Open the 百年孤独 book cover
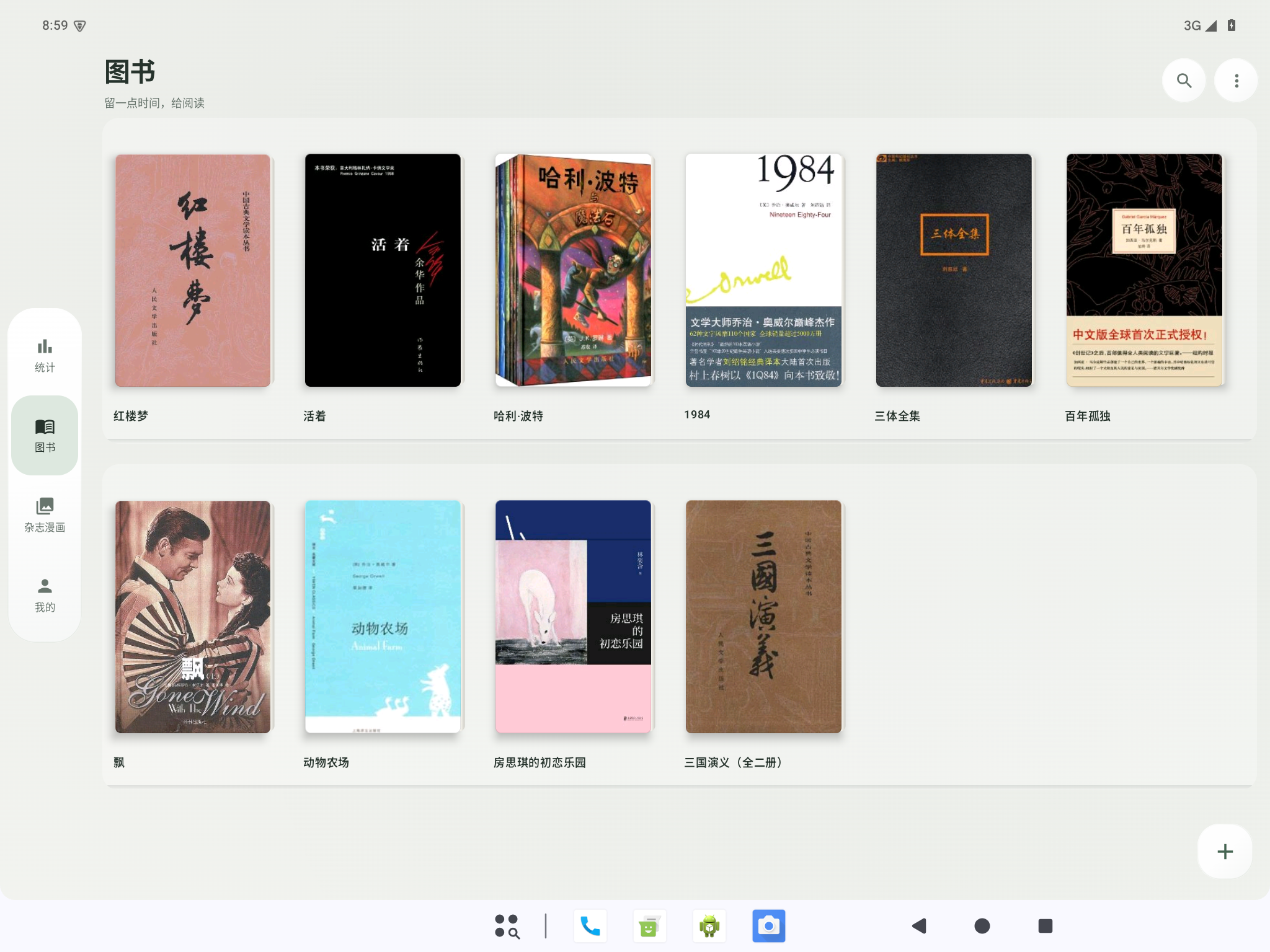 pos(1144,270)
